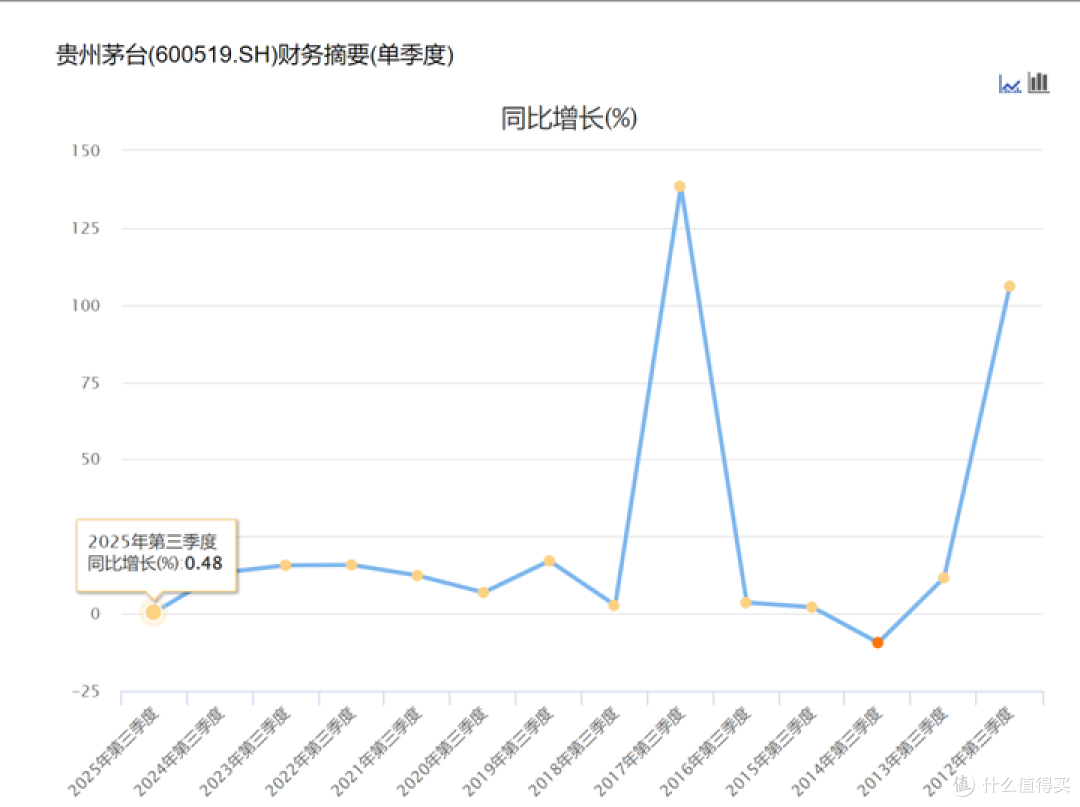The image size is (1080, 807).
Task: Click the 2020 third quarter data point
Action: [x=483, y=592]
